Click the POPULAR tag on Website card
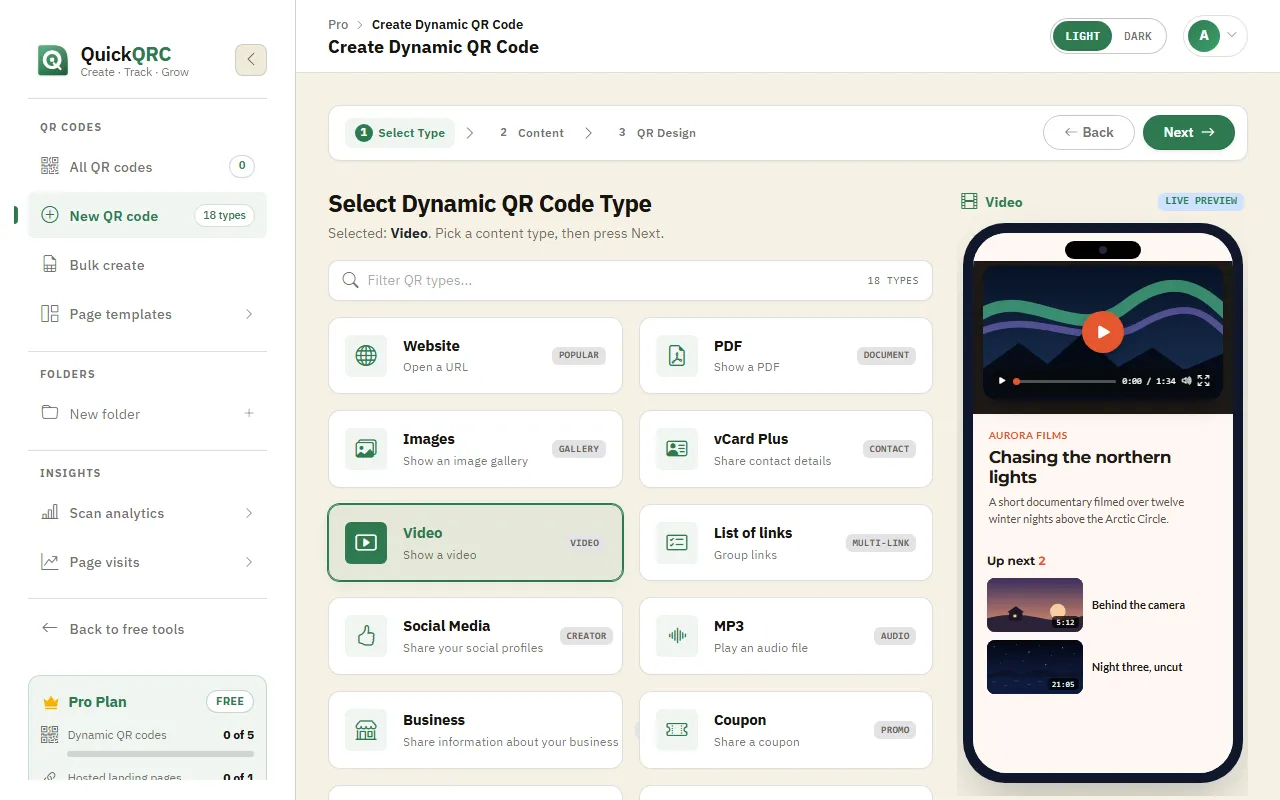Screen dimensions: 1280x800 click(x=579, y=355)
